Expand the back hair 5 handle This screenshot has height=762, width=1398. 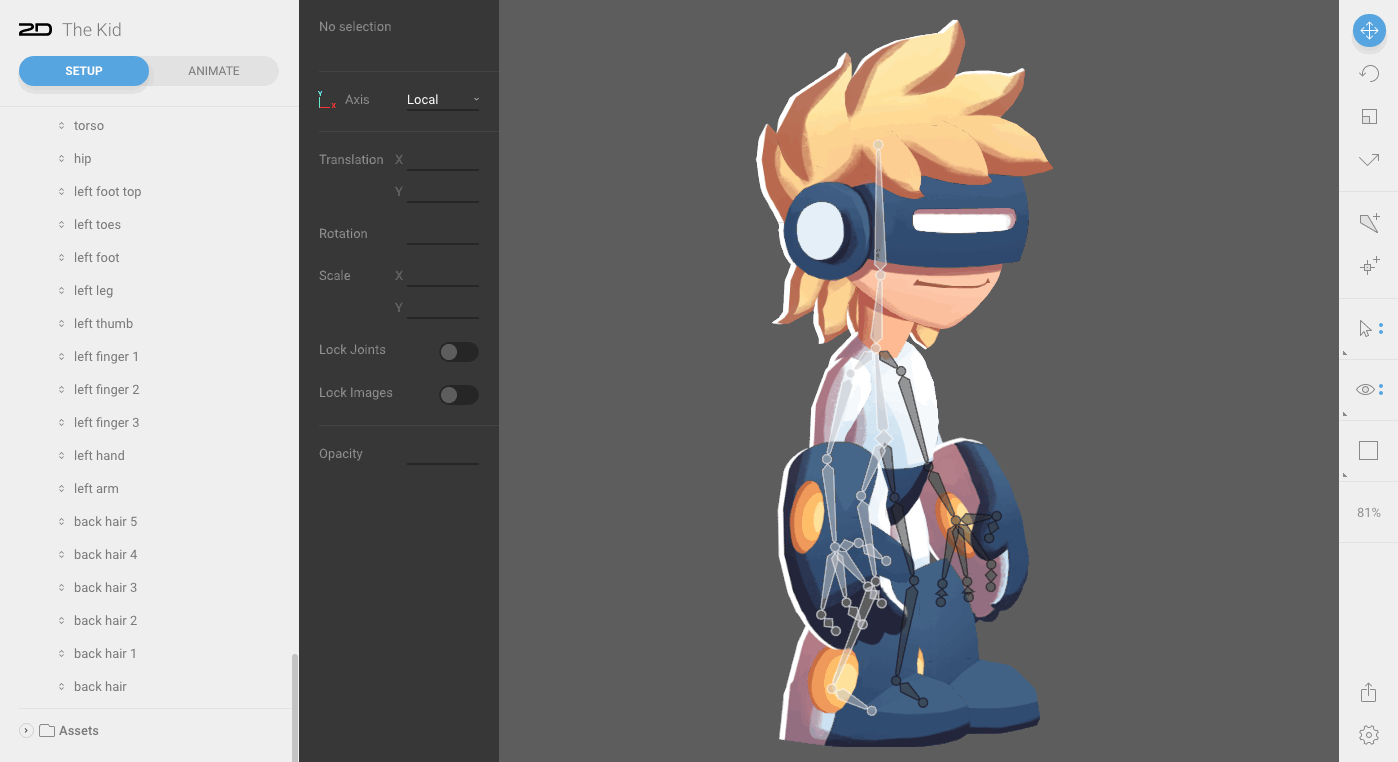tap(62, 522)
